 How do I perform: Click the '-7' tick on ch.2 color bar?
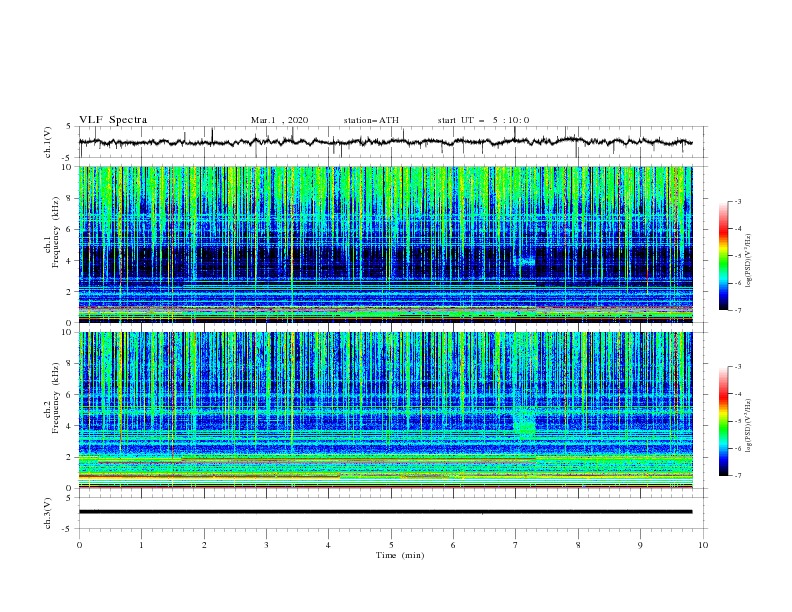pos(737,476)
